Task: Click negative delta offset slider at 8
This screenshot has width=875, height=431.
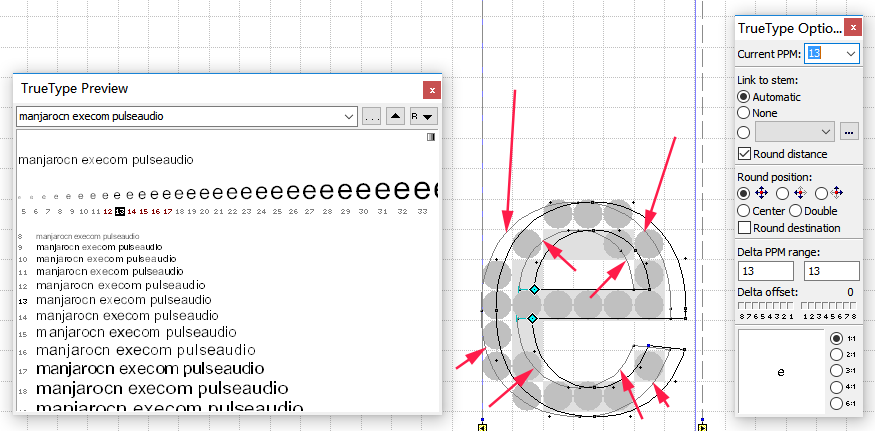Action: (x=741, y=306)
